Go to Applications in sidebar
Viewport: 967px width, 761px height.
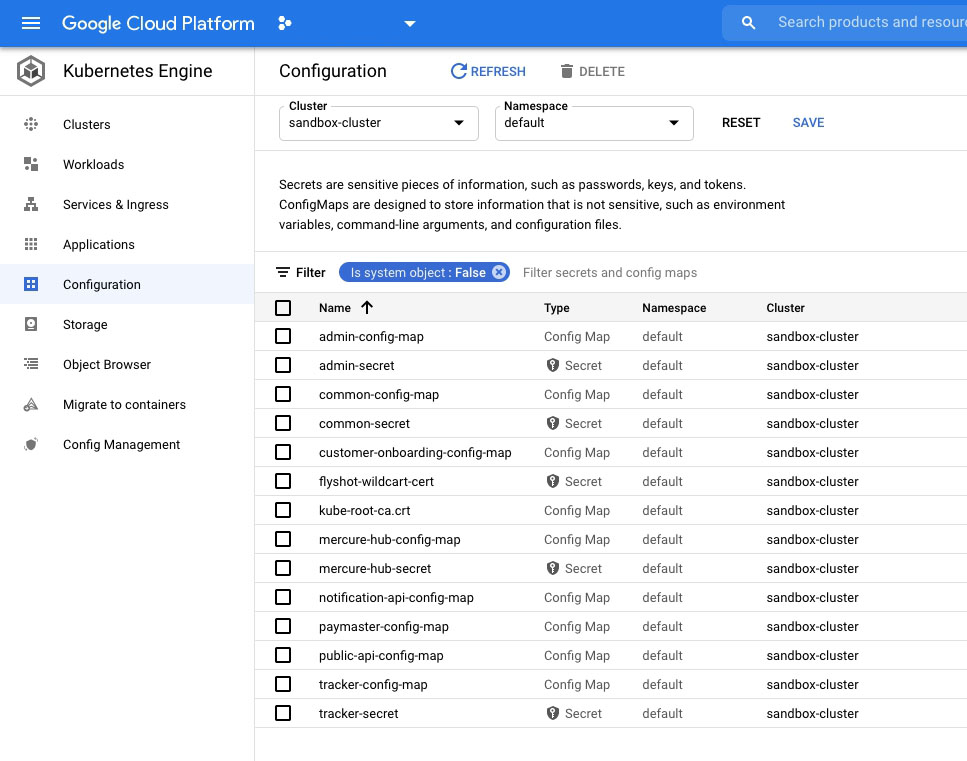(x=98, y=244)
